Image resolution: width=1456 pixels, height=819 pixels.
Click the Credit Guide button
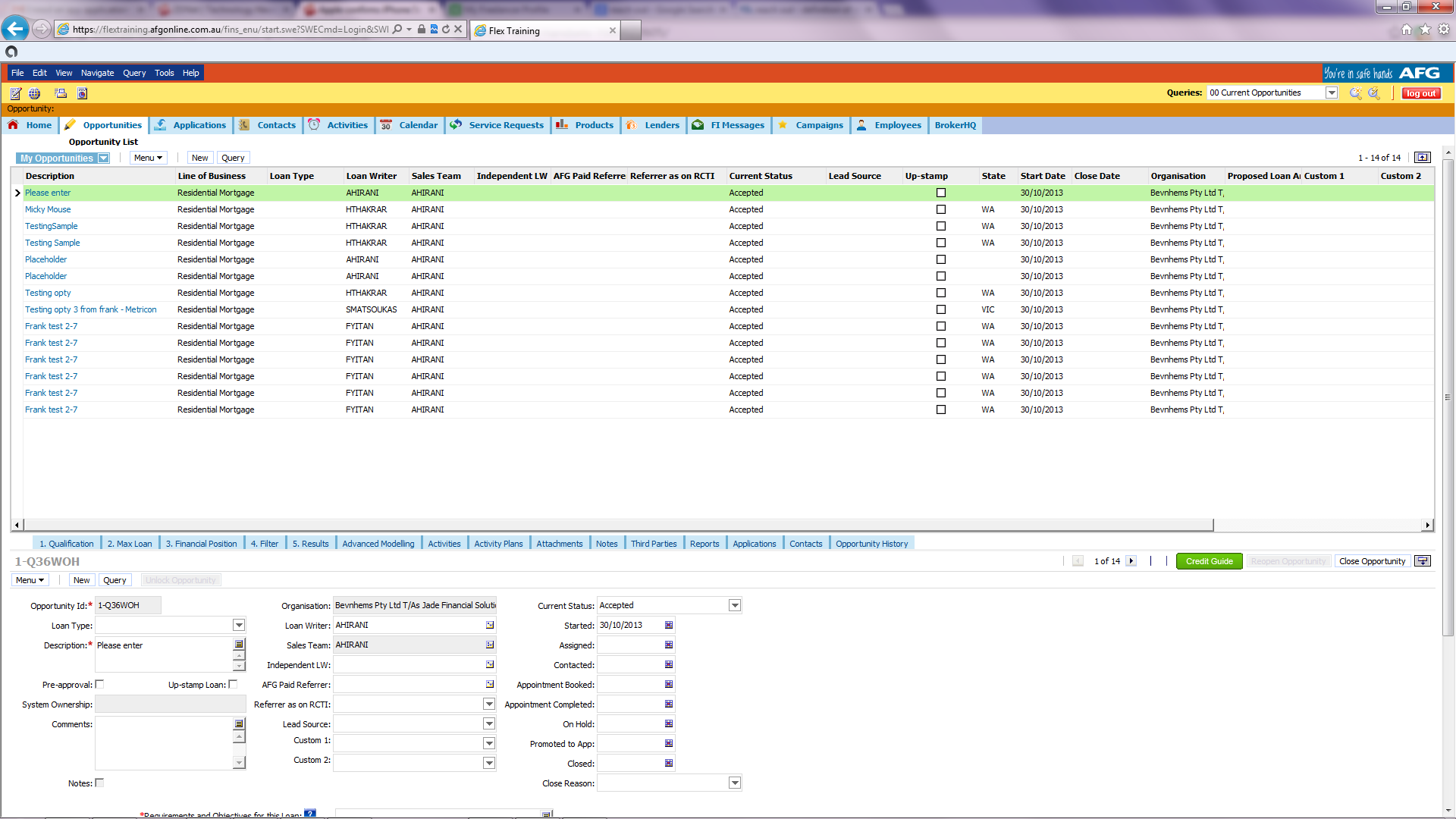[1207, 561]
